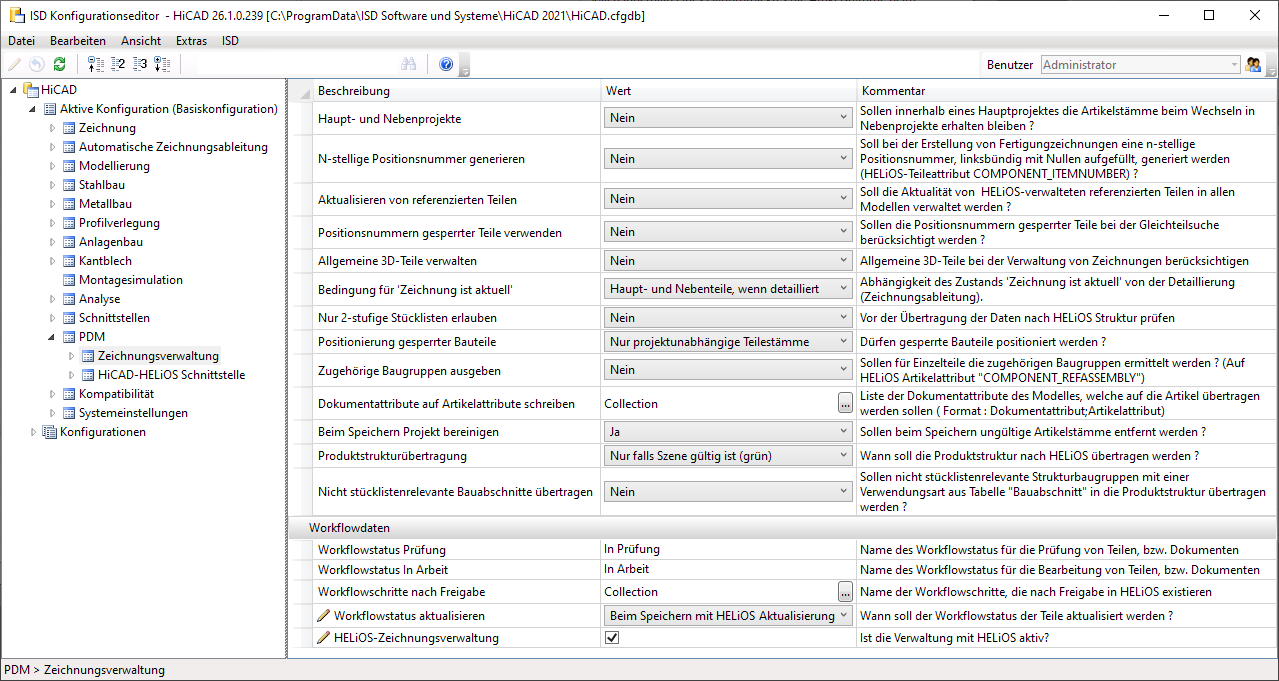This screenshot has width=1279, height=681.
Task: Open the Bedingung für 'Zeichnung ist aktuell' dropdown
Action: [x=728, y=289]
